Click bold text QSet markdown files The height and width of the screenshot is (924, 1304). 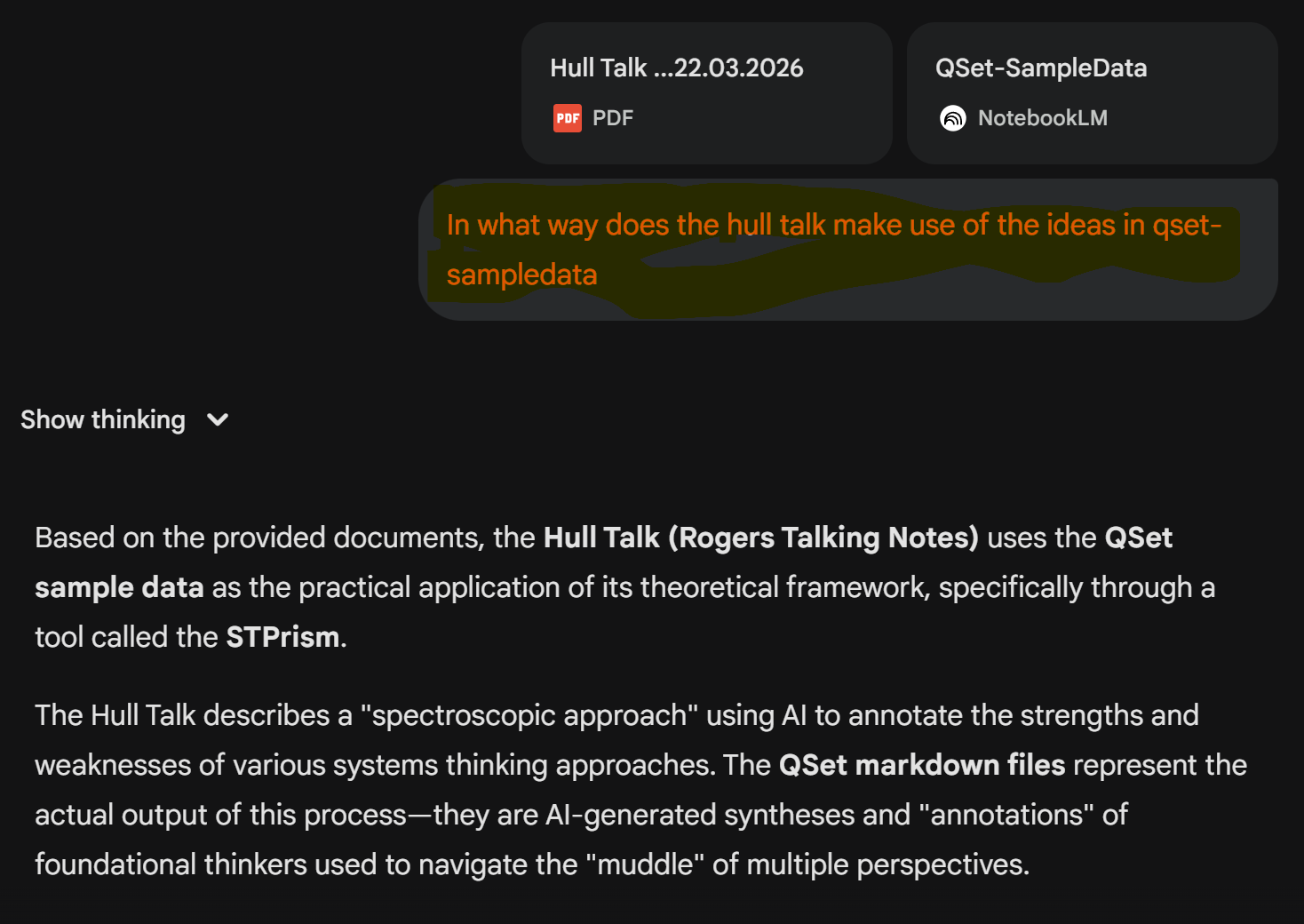pos(921,765)
